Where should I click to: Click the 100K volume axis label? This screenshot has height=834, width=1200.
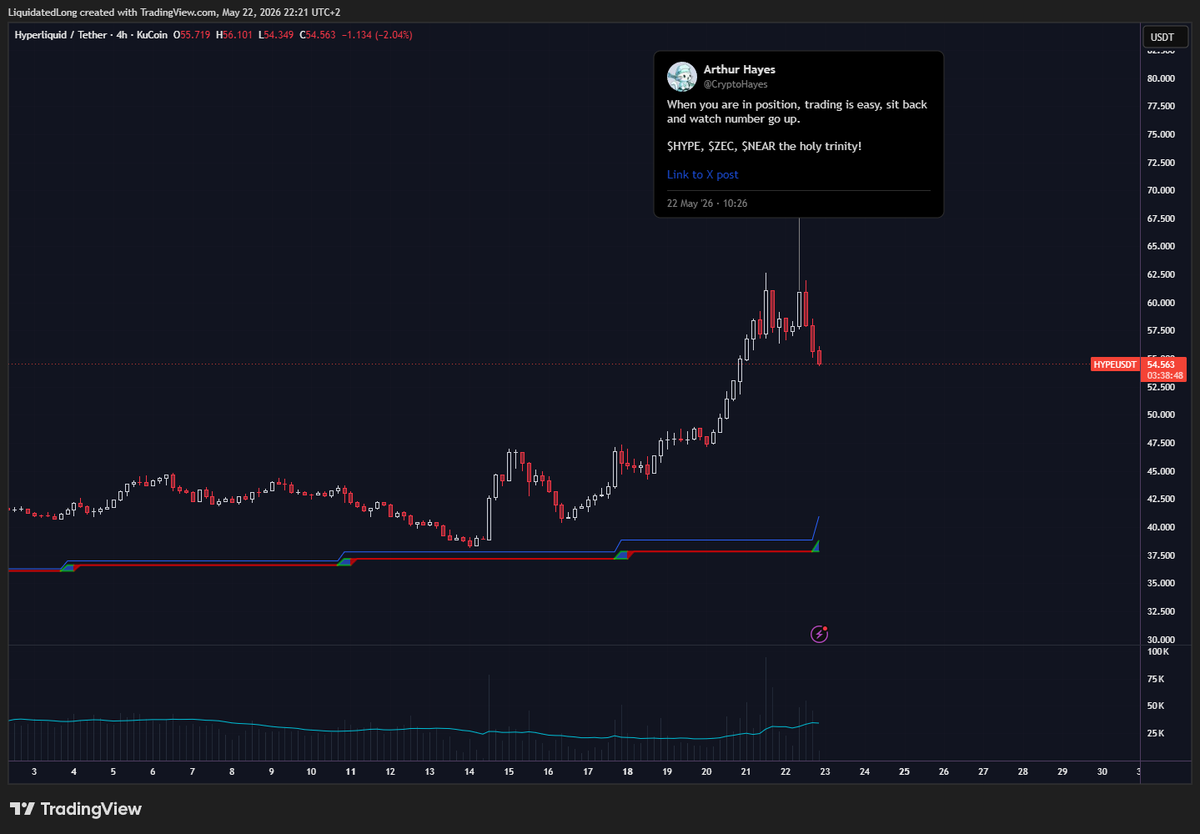(x=1157, y=652)
